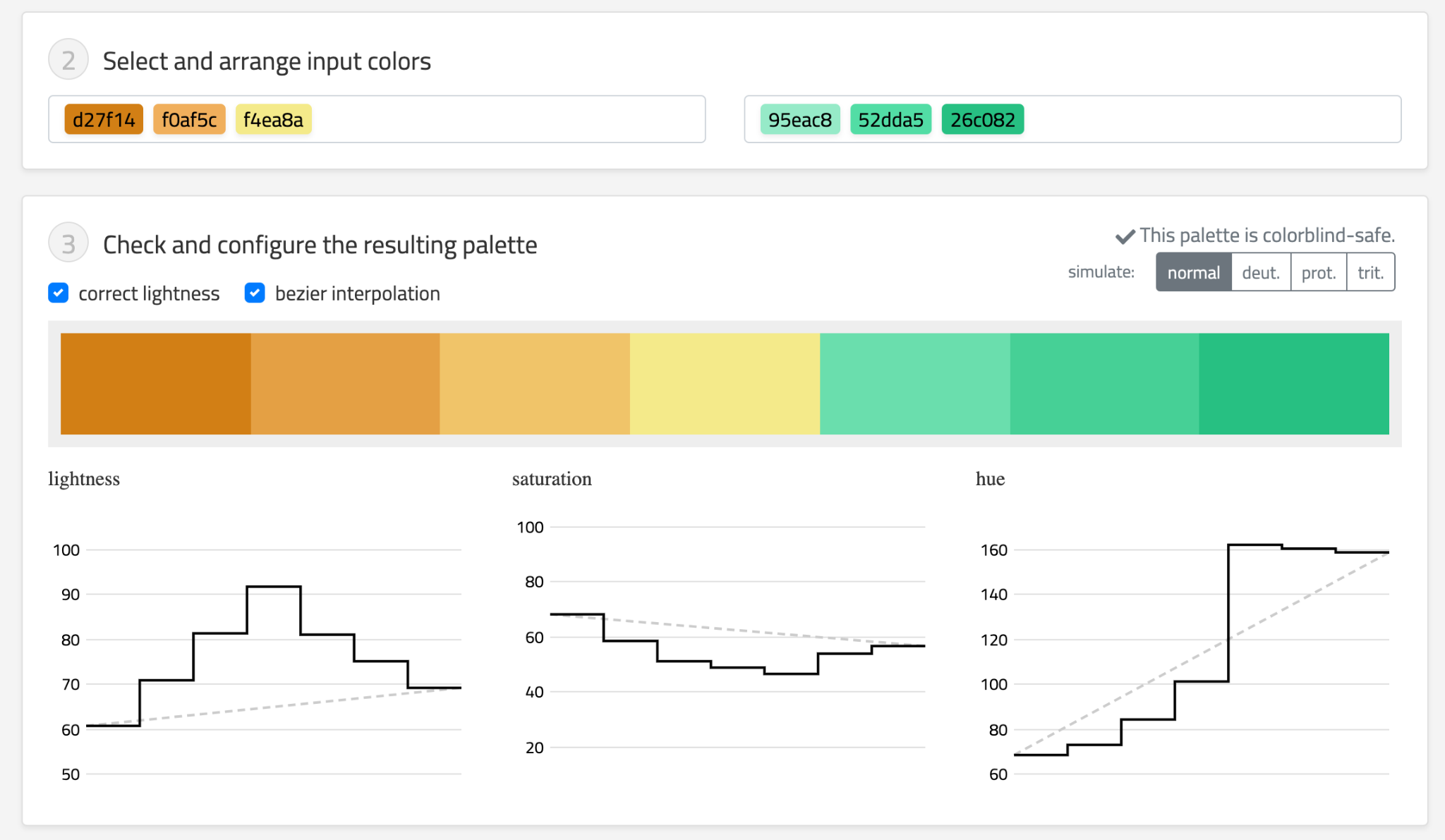The image size is (1445, 840).
Task: Switch simulation to trit. mode
Action: [1370, 272]
